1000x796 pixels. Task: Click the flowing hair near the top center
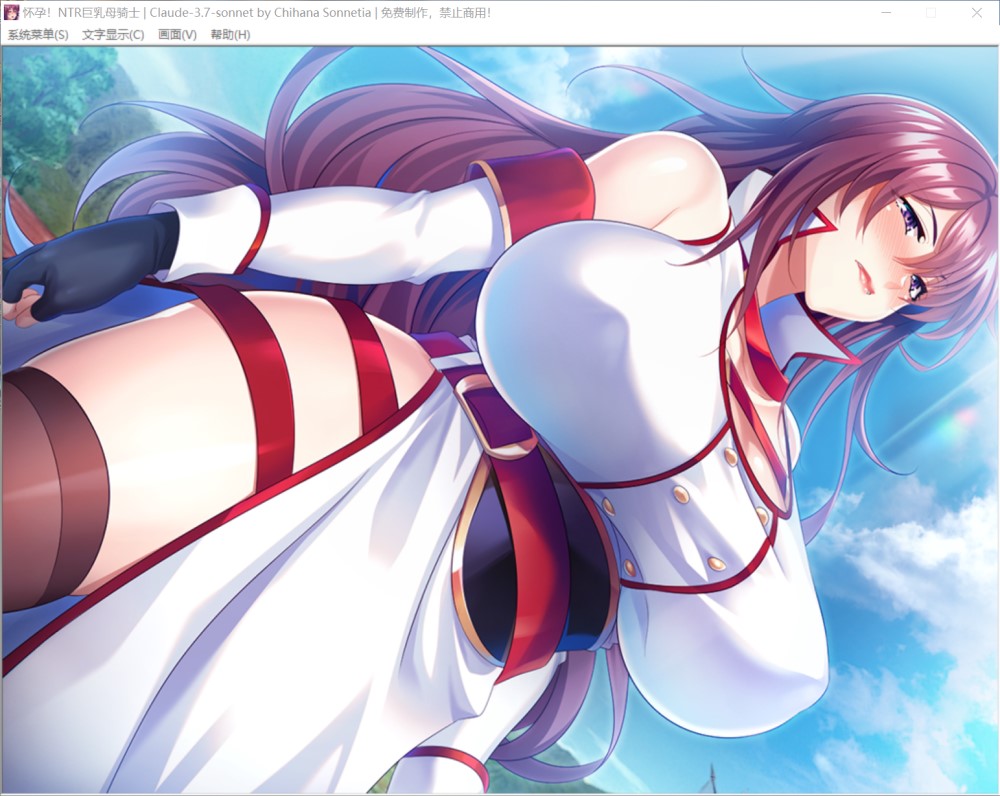400,120
